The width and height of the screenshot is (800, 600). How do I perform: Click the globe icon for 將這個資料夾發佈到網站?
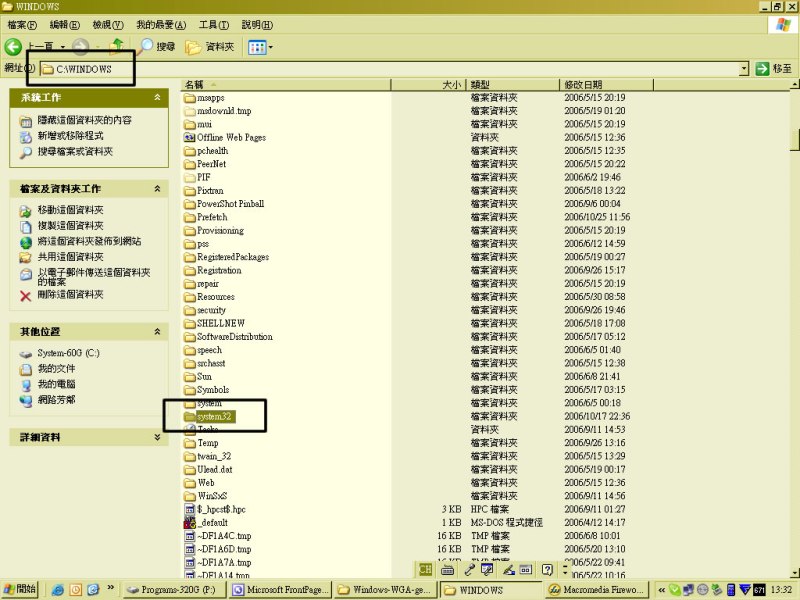point(26,242)
